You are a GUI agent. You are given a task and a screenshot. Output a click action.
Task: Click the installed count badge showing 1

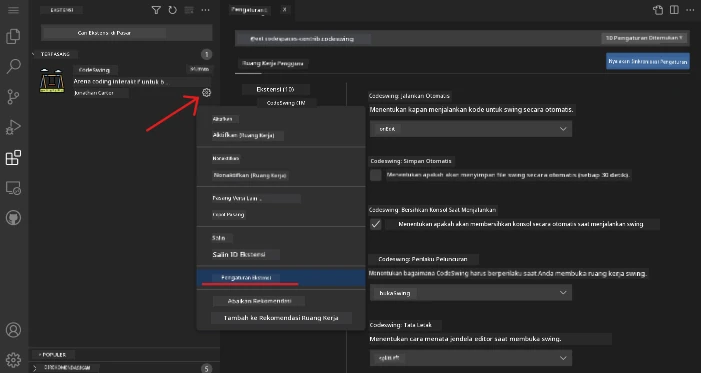point(206,55)
